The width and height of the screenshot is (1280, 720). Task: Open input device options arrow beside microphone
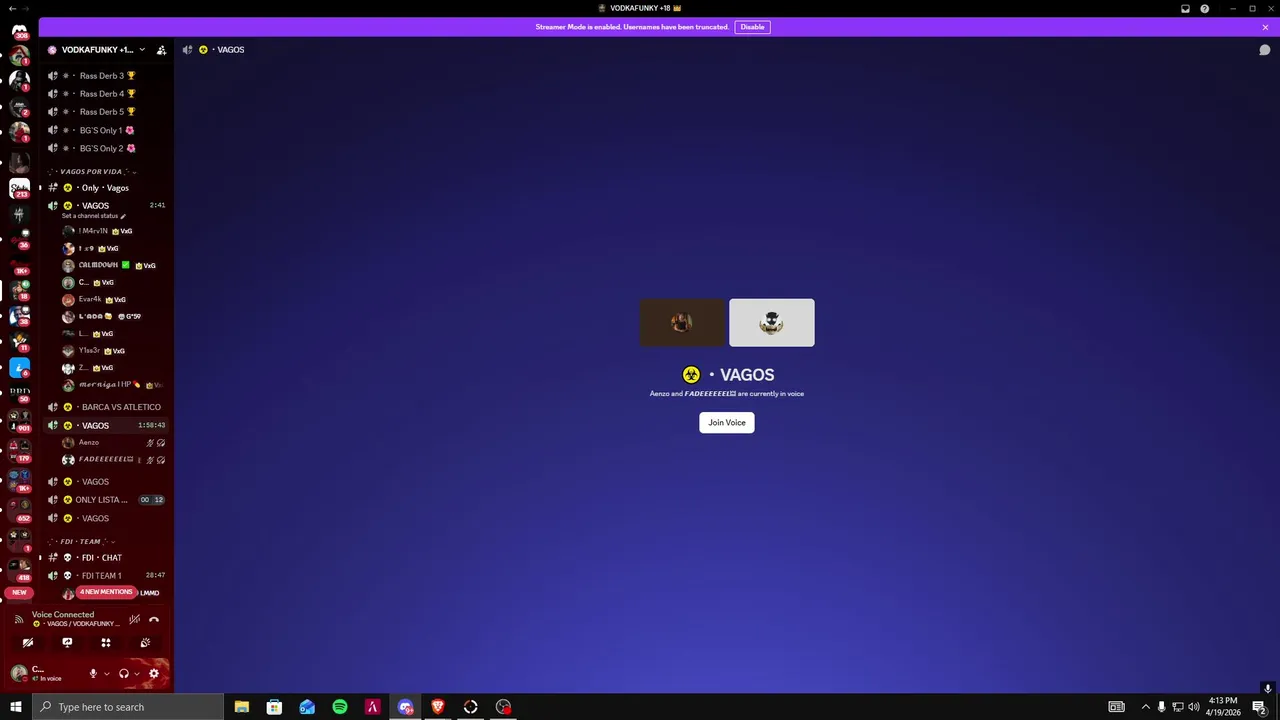pos(105,674)
